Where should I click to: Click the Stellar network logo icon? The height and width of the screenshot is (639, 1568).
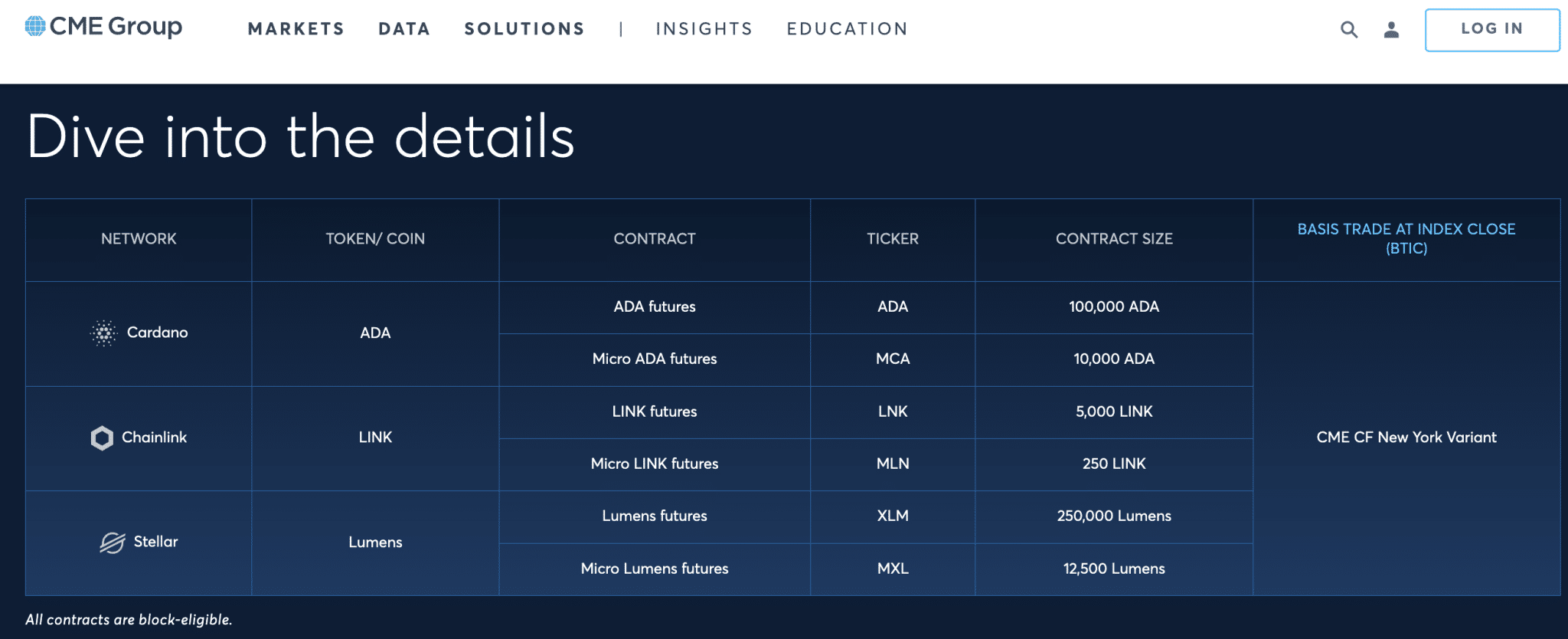coord(113,542)
